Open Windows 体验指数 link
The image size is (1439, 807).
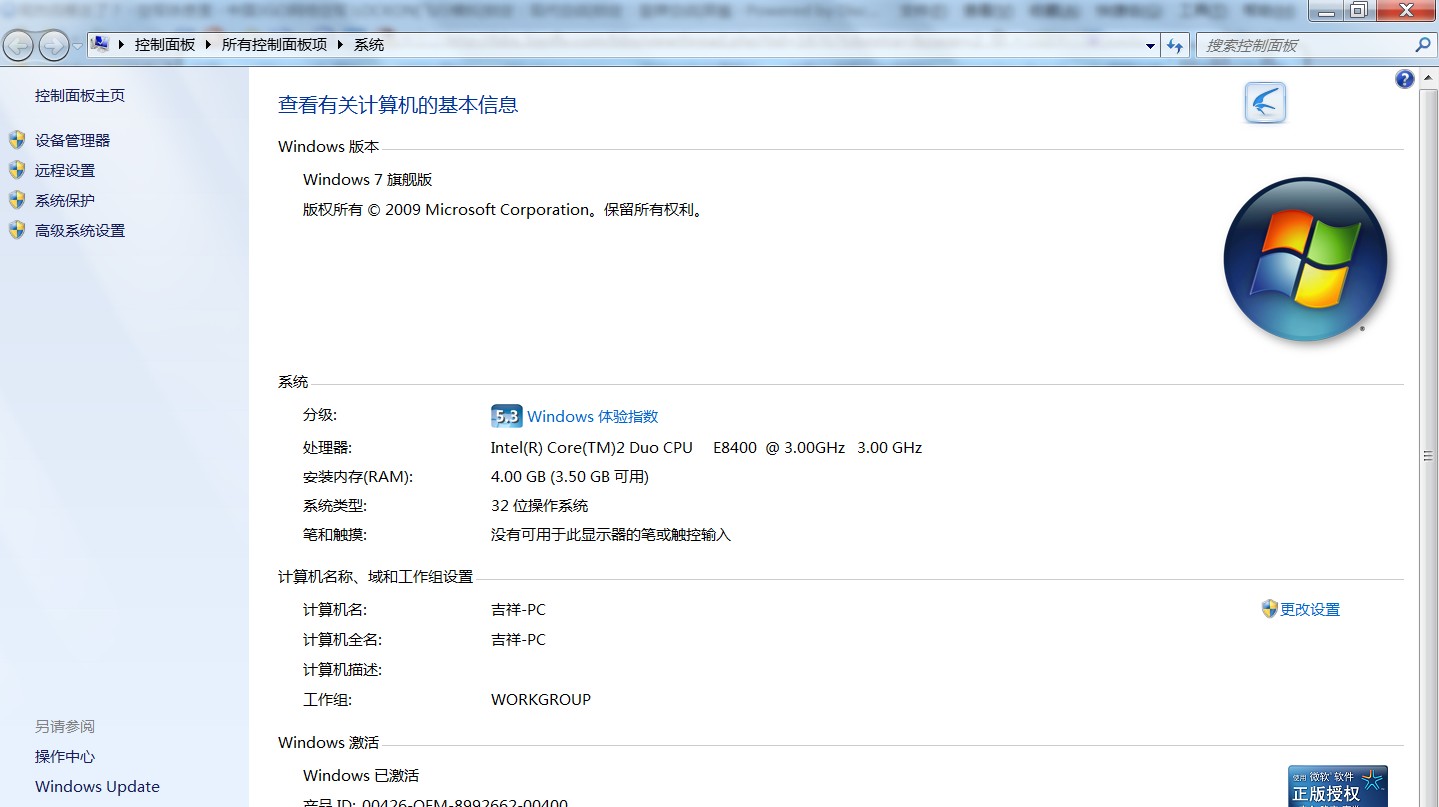593,417
